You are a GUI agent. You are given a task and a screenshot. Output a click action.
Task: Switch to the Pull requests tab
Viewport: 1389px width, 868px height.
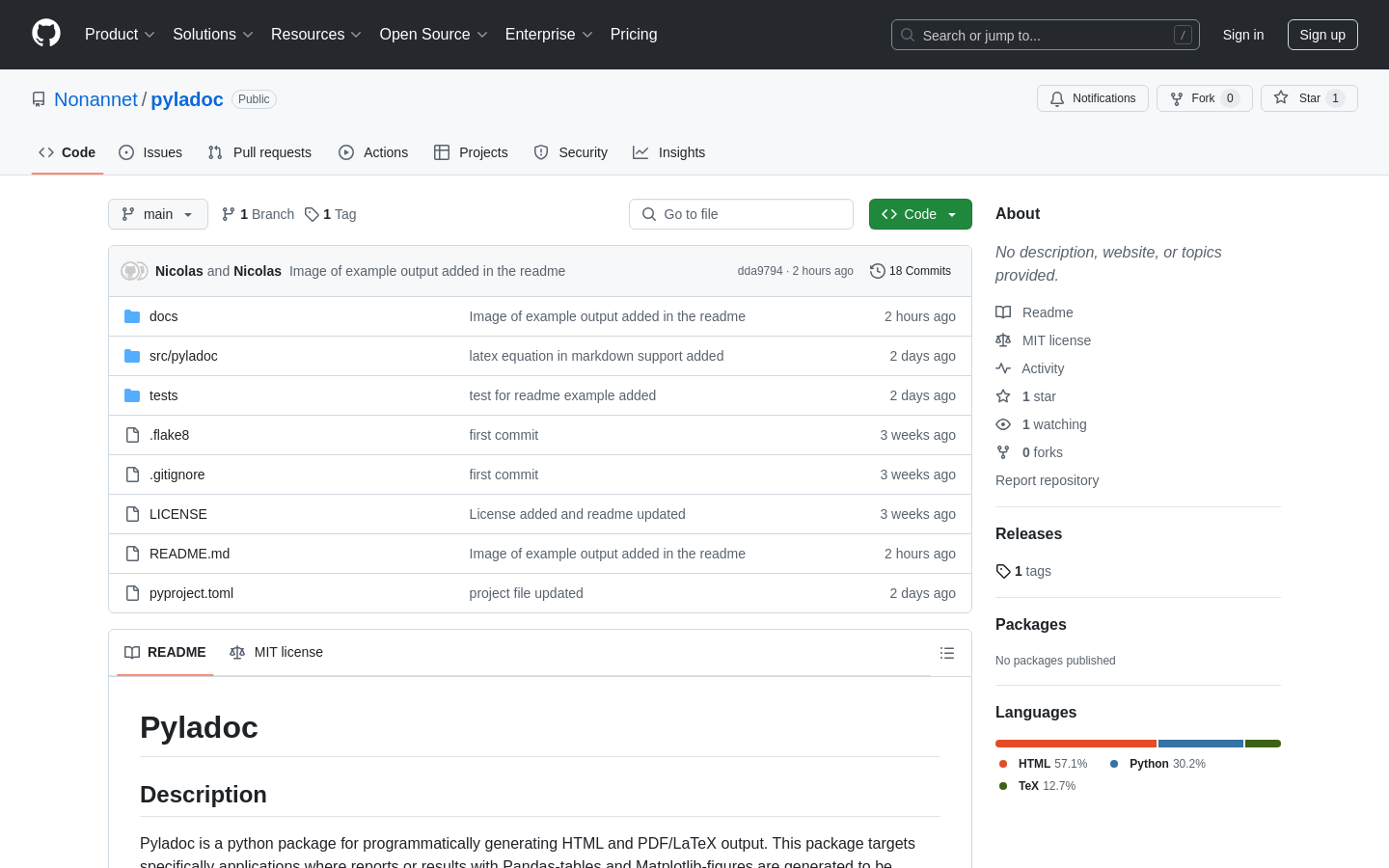[259, 152]
